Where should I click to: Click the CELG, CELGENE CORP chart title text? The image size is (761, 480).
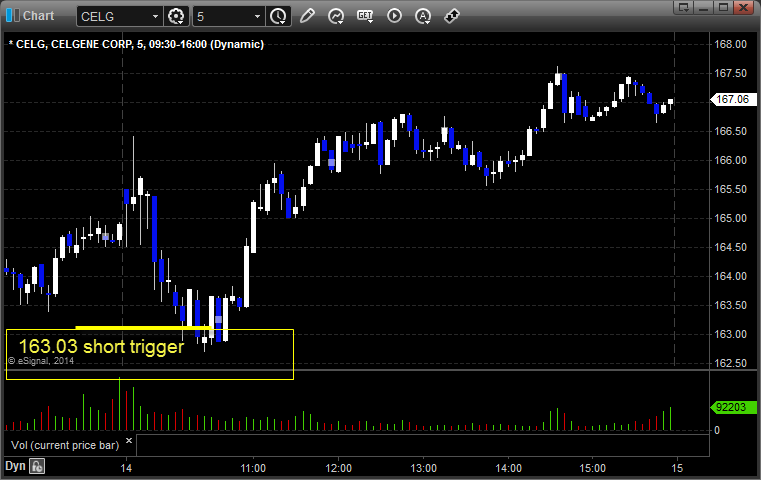pos(136,44)
